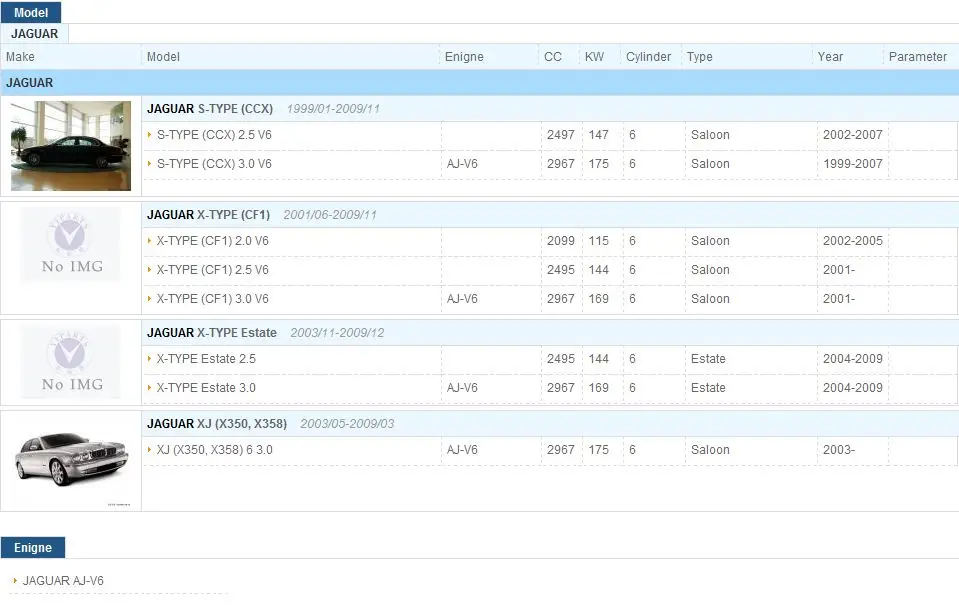The width and height of the screenshot is (959, 616).
Task: Click the year 2003- cell in XJ row
Action: pyautogui.click(x=839, y=450)
